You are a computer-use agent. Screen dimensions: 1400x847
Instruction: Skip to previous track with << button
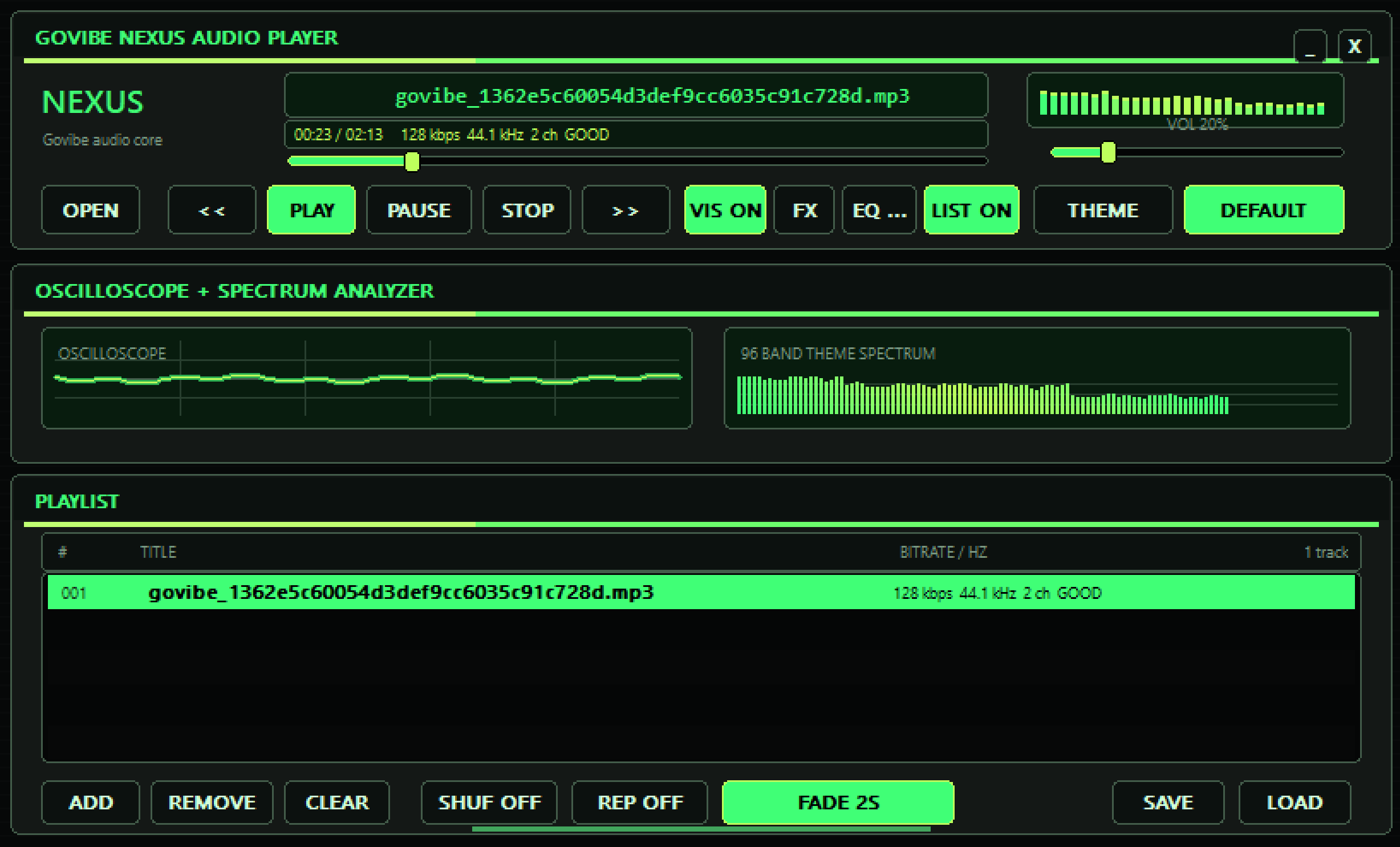212,210
